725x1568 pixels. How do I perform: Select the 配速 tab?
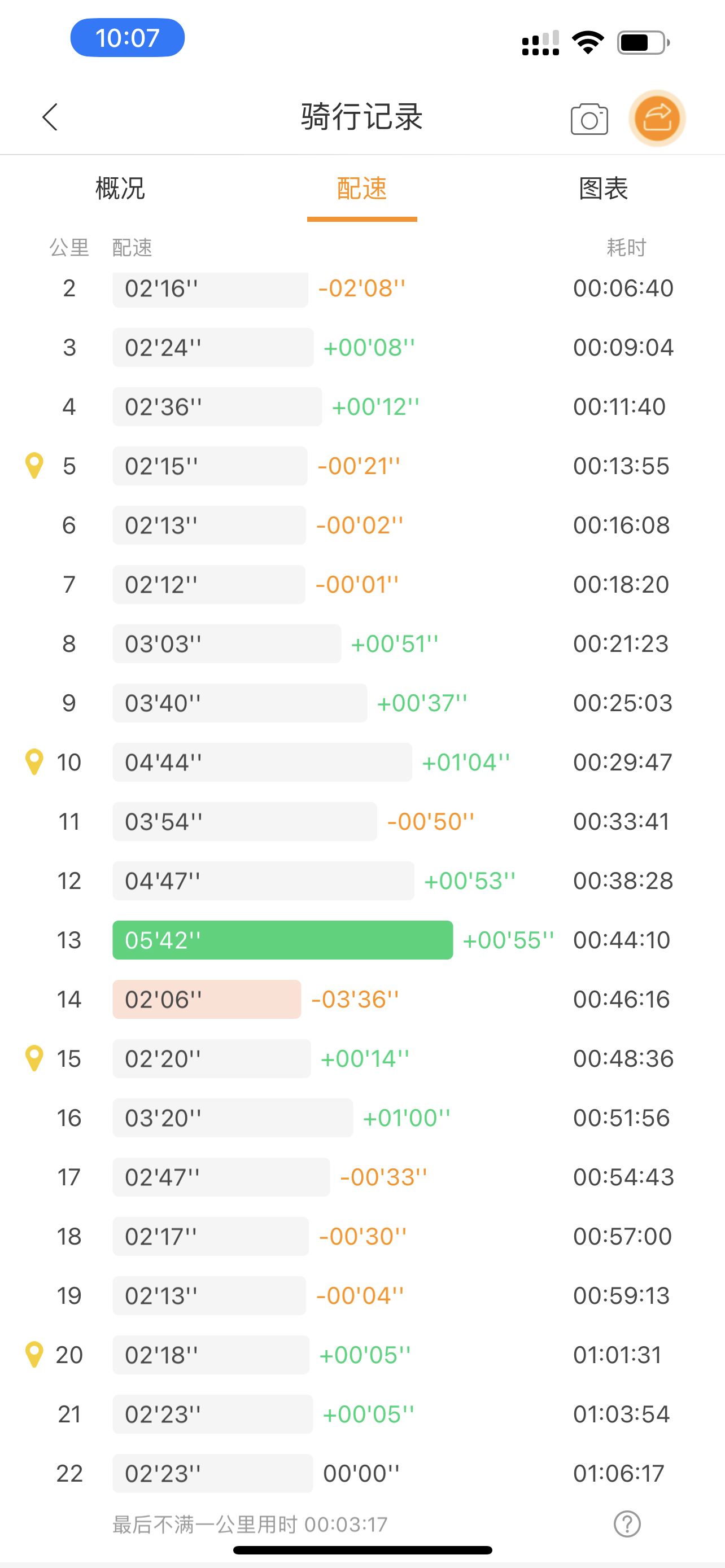pyautogui.click(x=362, y=188)
